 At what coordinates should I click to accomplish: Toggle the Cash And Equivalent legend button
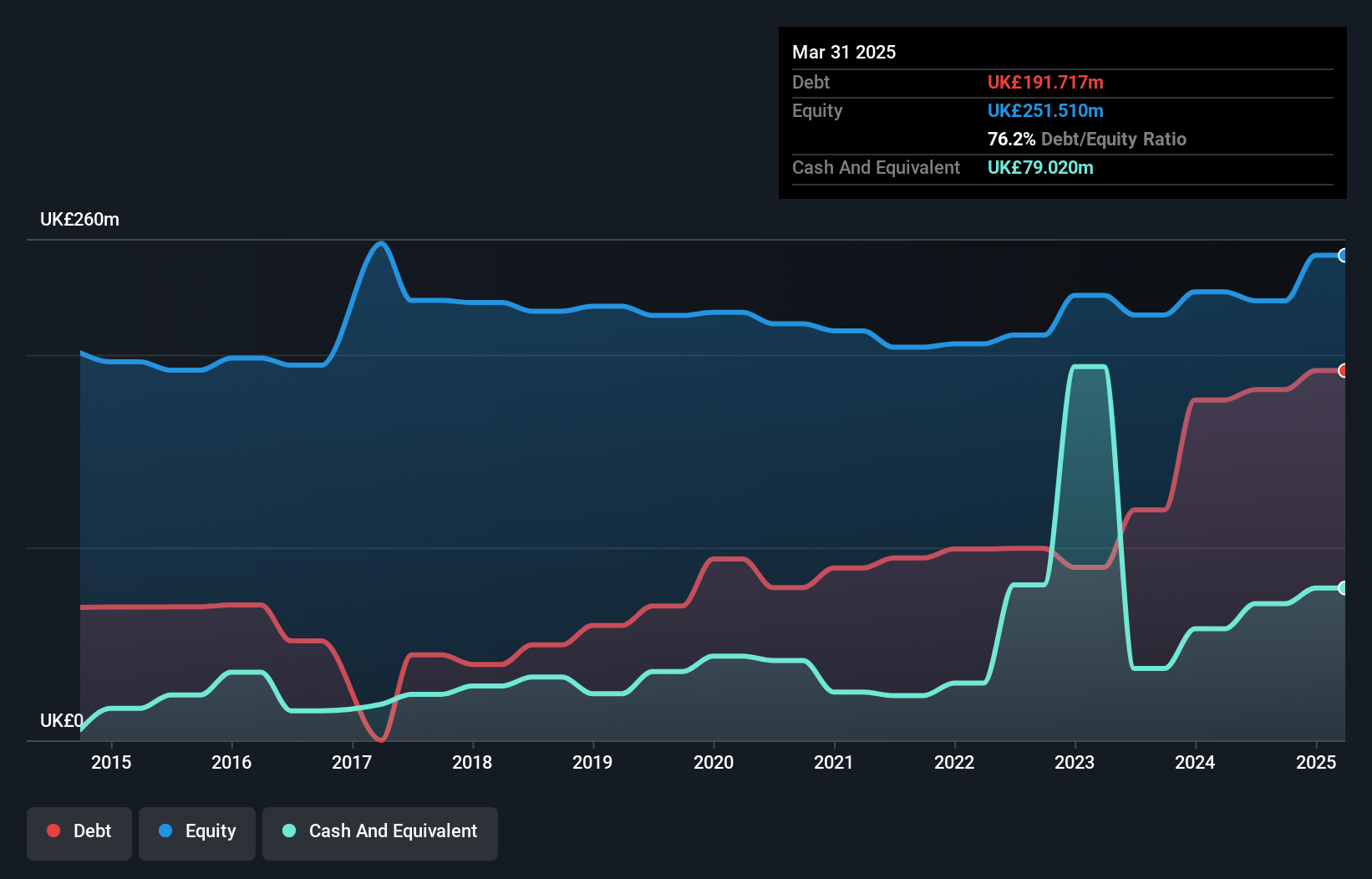(380, 833)
